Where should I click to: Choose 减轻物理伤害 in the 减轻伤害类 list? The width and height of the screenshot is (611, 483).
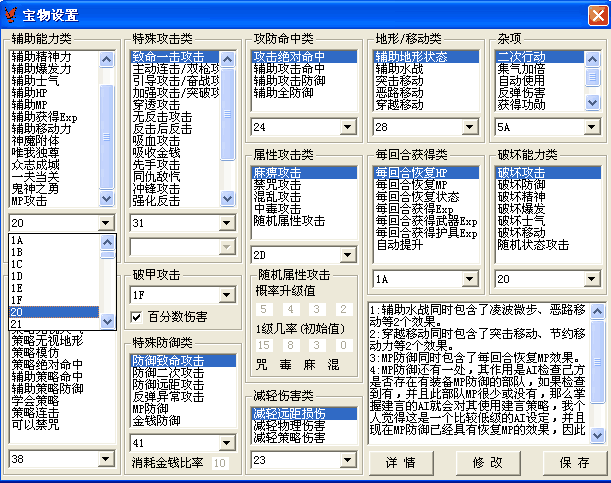pyautogui.click(x=290, y=425)
